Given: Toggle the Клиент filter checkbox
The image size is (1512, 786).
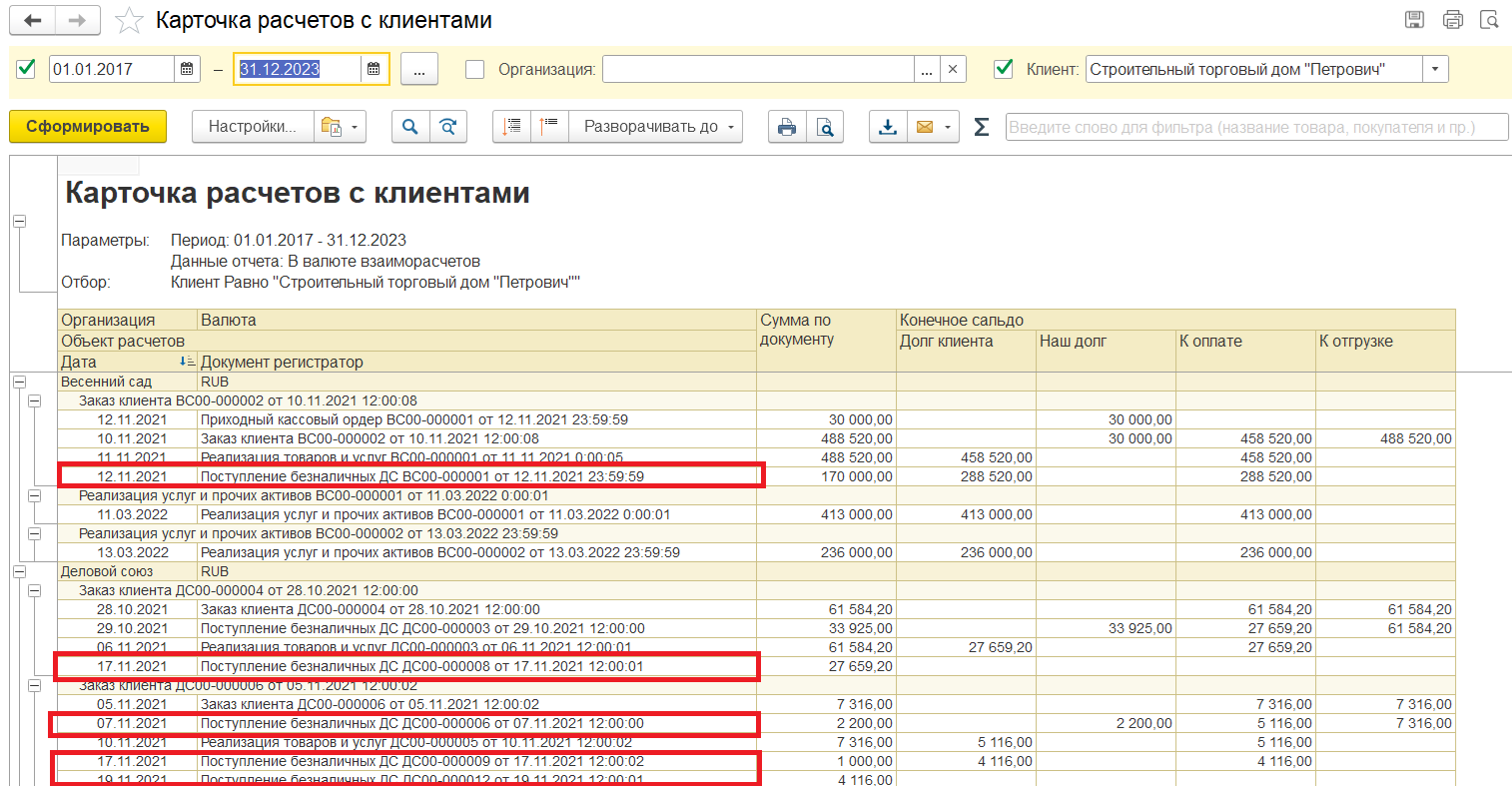Looking at the screenshot, I should tap(1004, 69).
